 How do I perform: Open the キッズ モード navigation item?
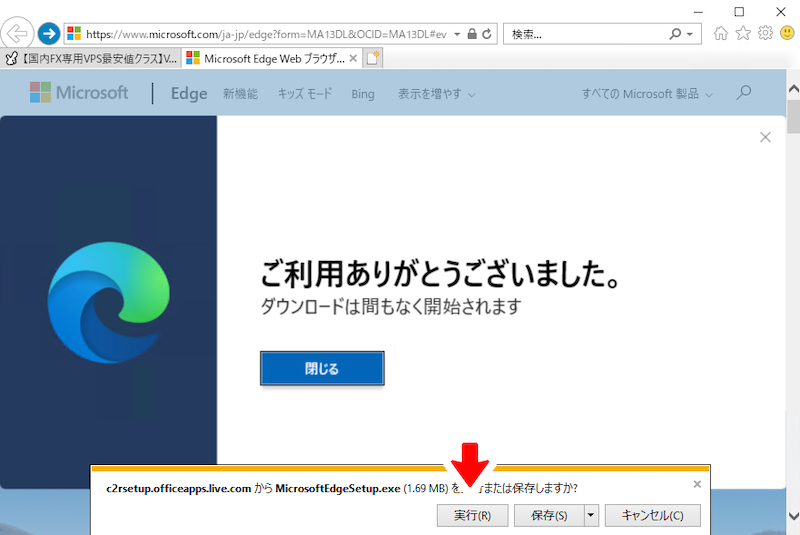[305, 94]
